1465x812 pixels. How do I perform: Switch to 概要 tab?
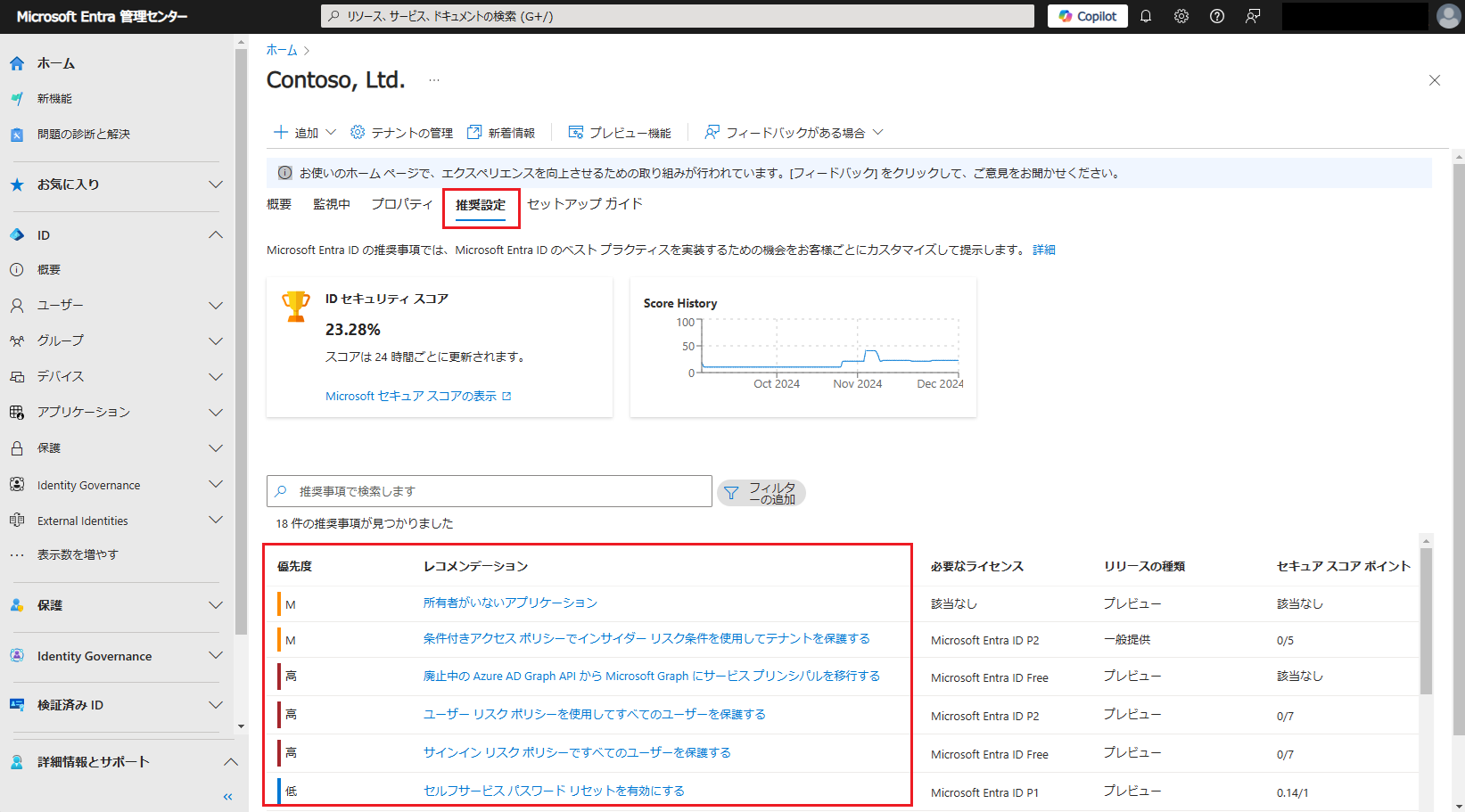(x=279, y=204)
